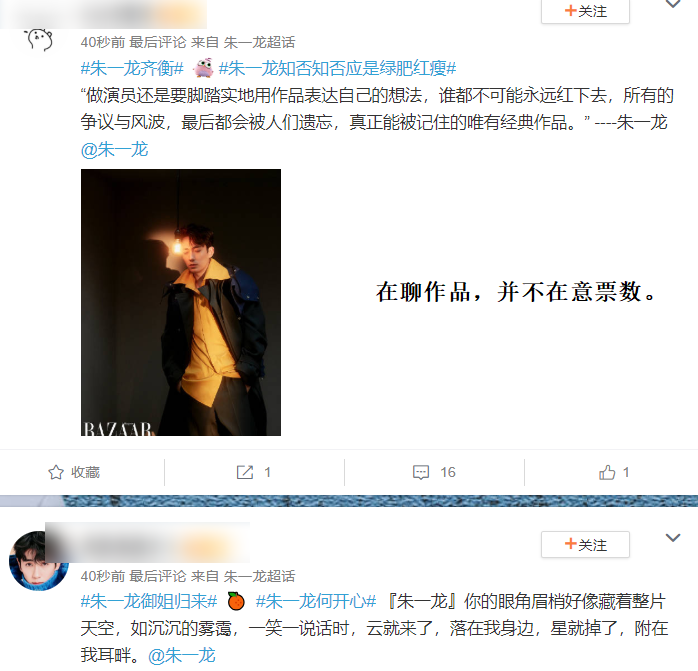Open the hashtag #朱一龙何开心#

coord(316,602)
